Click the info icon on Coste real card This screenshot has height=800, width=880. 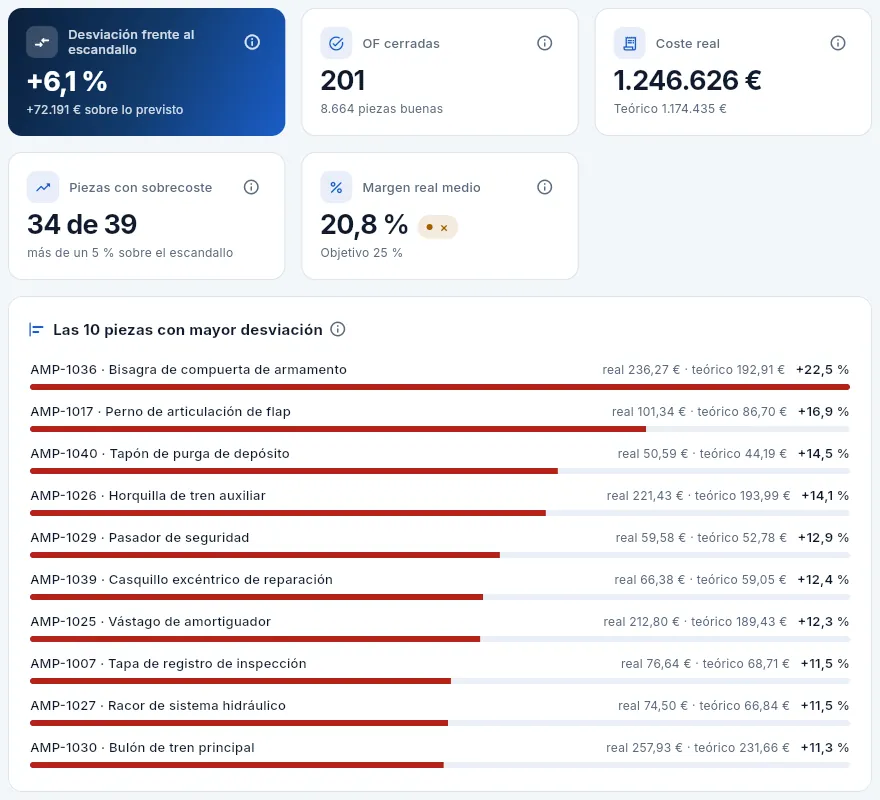click(837, 43)
